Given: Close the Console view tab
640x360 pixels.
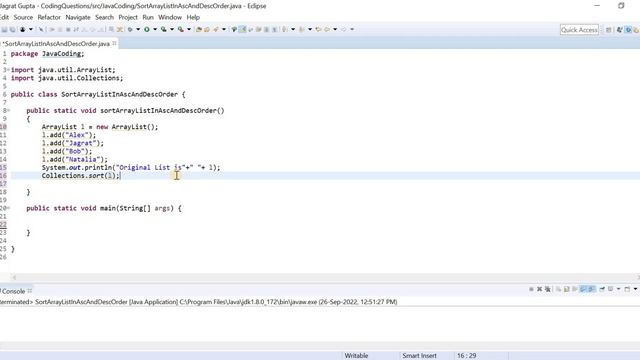Looking at the screenshot, I should coord(30,291).
